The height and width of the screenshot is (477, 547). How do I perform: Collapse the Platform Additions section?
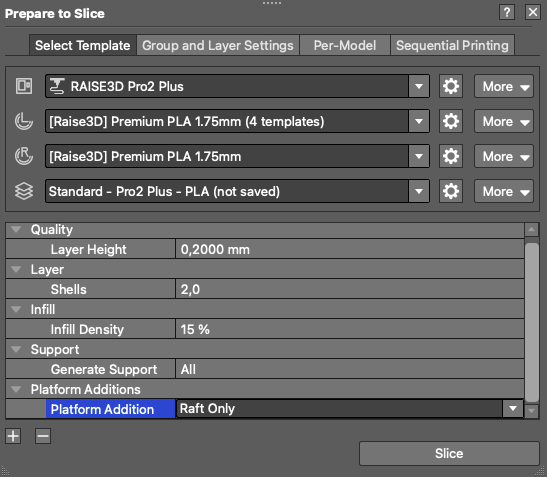tap(16, 389)
